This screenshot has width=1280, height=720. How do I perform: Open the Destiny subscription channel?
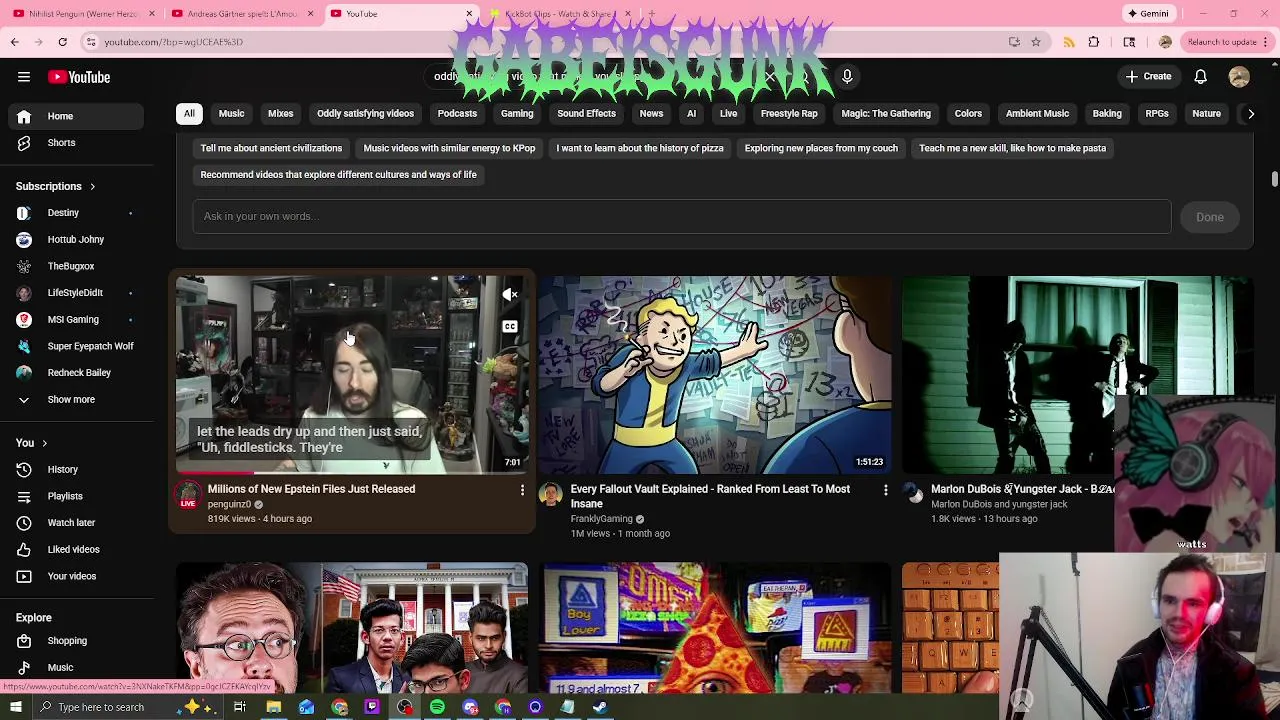77,213
